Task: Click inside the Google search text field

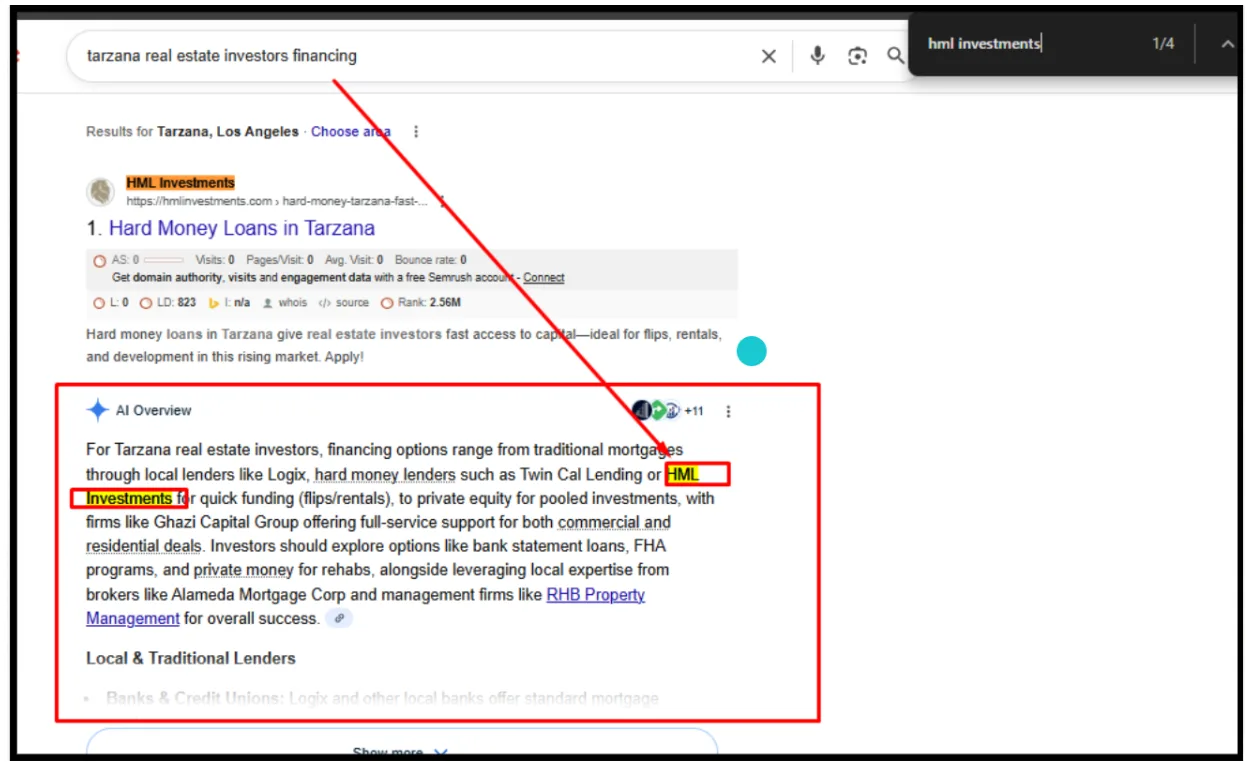Action: [400, 56]
